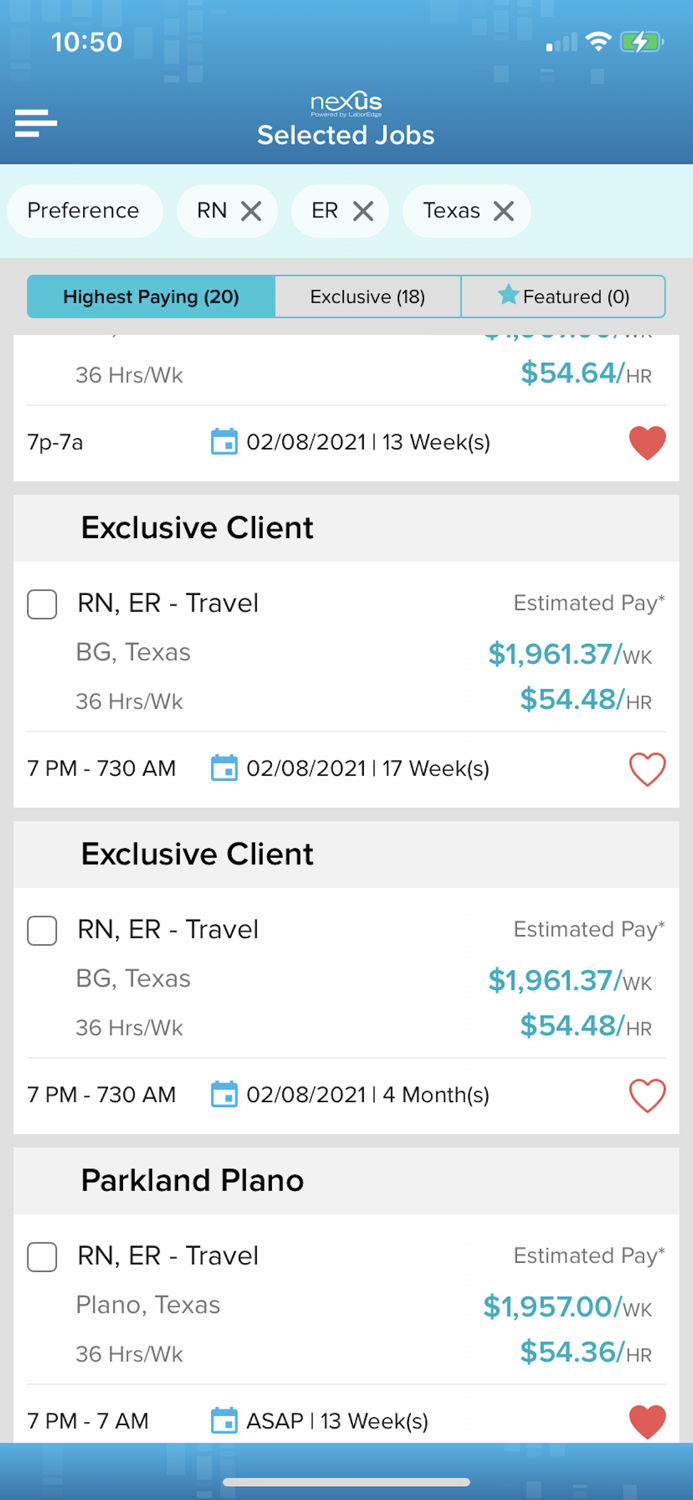Switch to Exclusive (18) tab
Viewport: 693px width, 1500px height.
tap(367, 297)
